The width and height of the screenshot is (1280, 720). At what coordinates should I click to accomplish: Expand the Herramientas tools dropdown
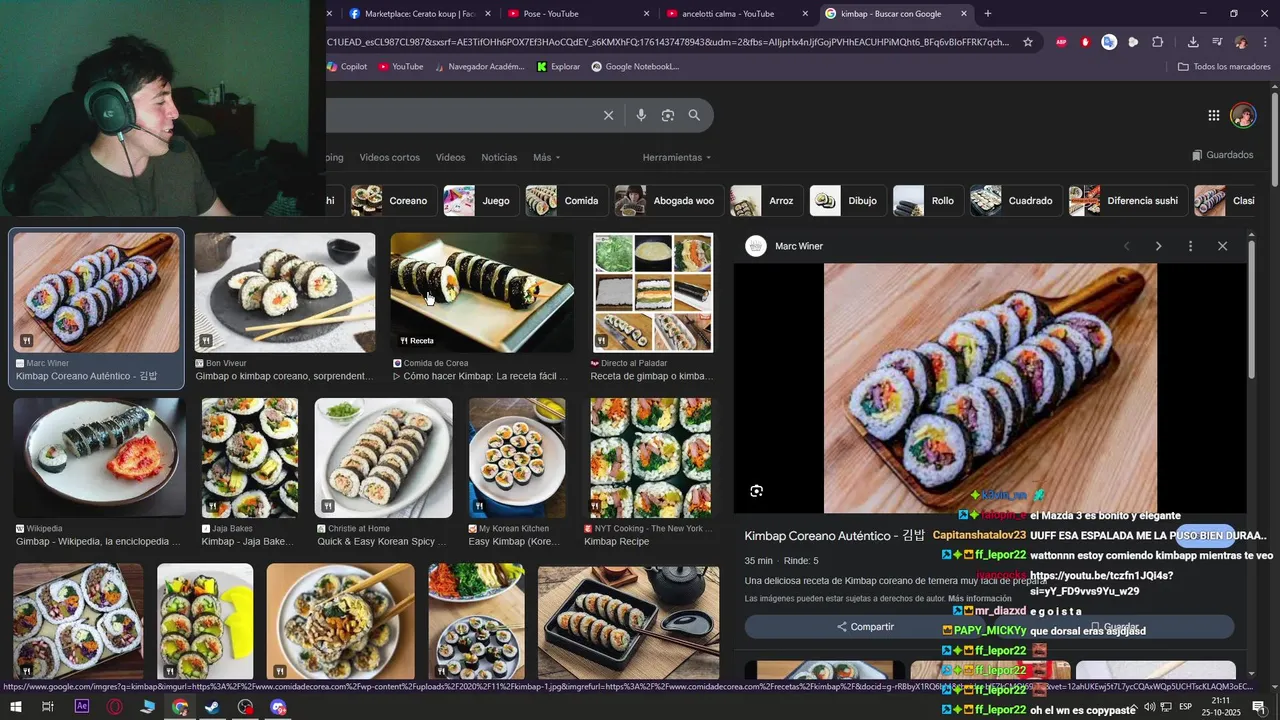[x=677, y=157]
